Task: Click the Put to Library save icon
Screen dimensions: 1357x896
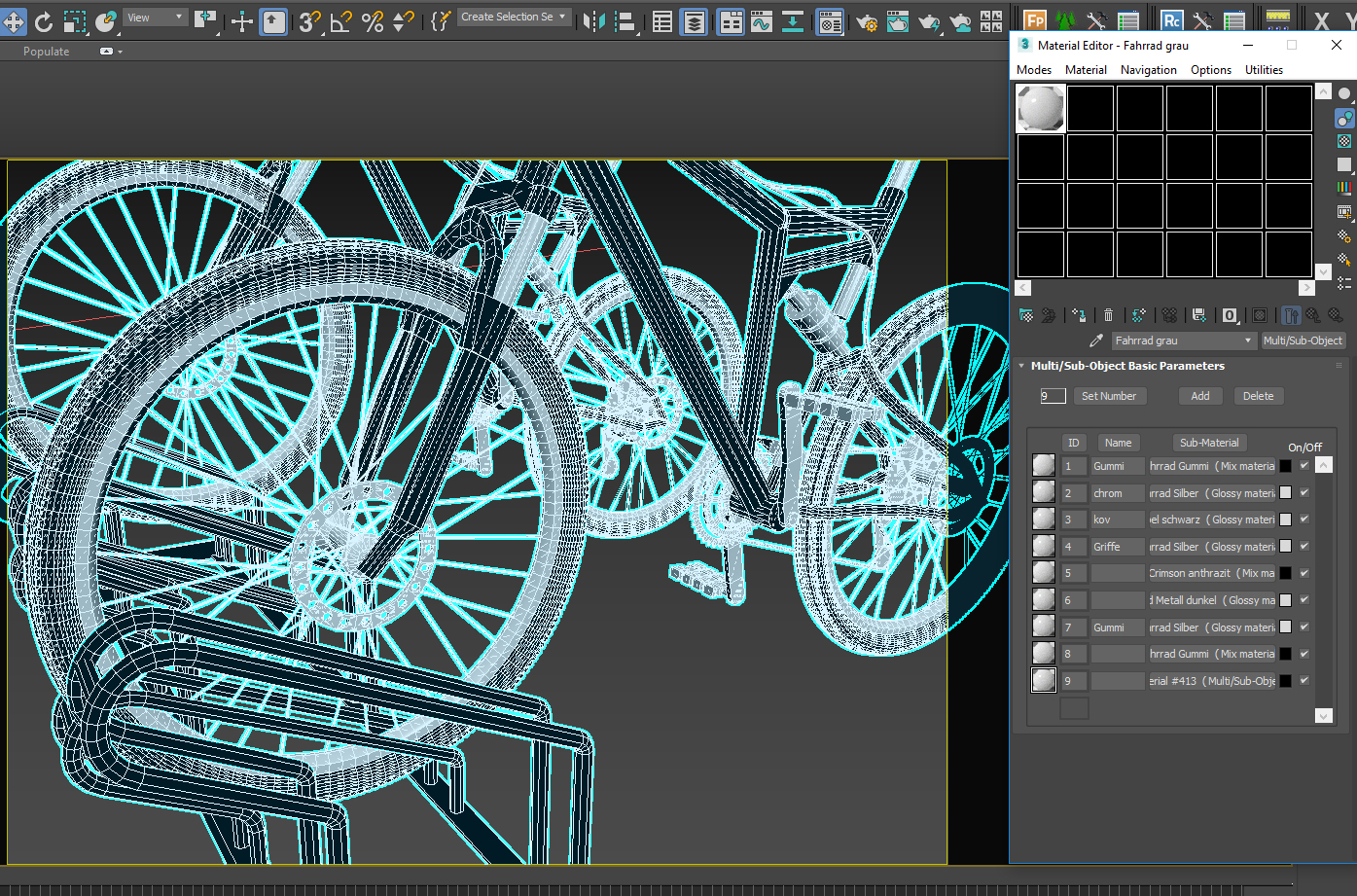Action: point(1198,315)
